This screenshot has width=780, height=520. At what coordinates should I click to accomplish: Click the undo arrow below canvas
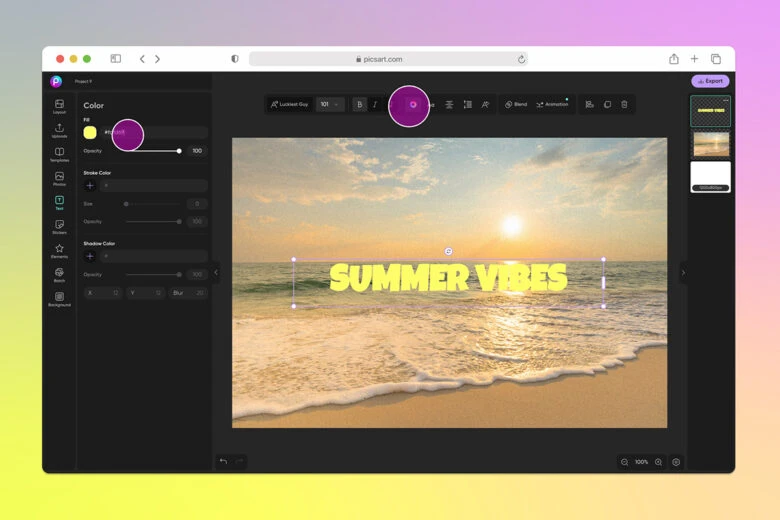(x=223, y=461)
